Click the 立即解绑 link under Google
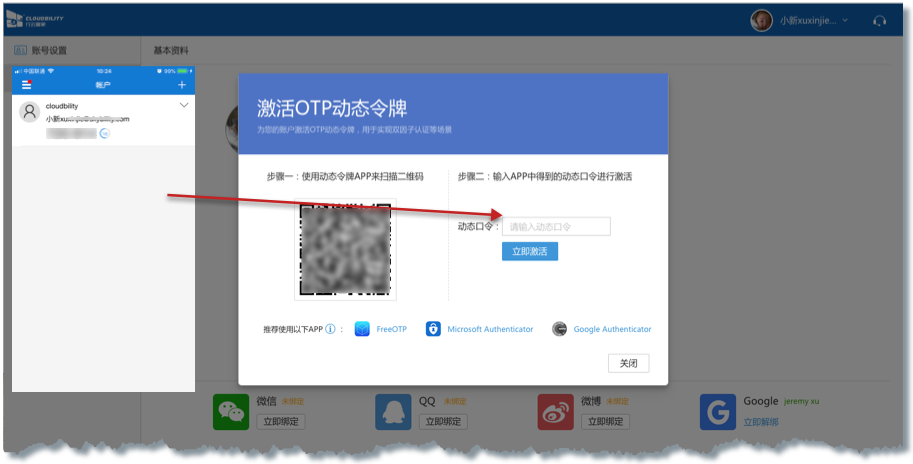The image size is (913, 464). pos(761,421)
